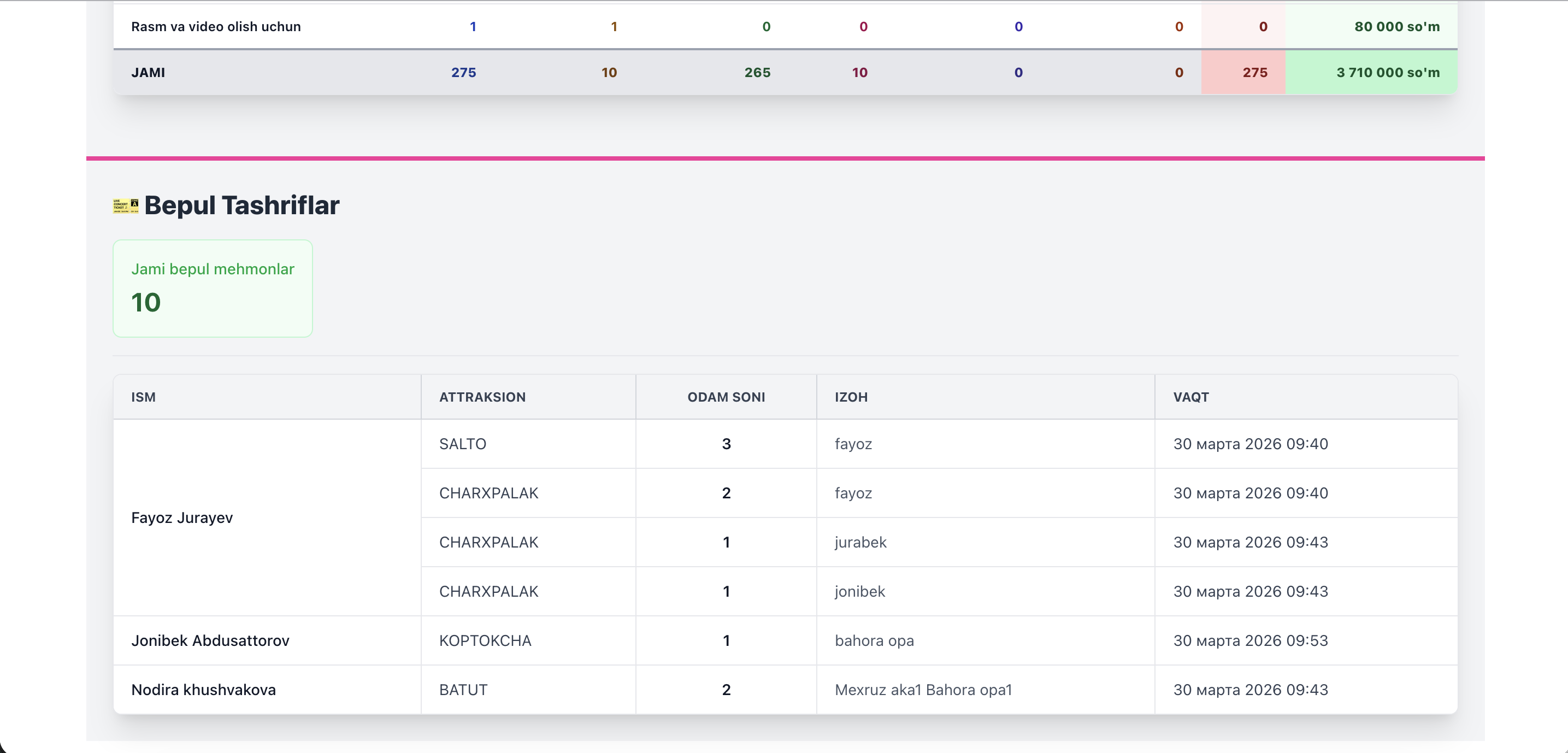Click the jurabek comment cell
This screenshot has height=753, width=1568.
pyautogui.click(x=860, y=542)
